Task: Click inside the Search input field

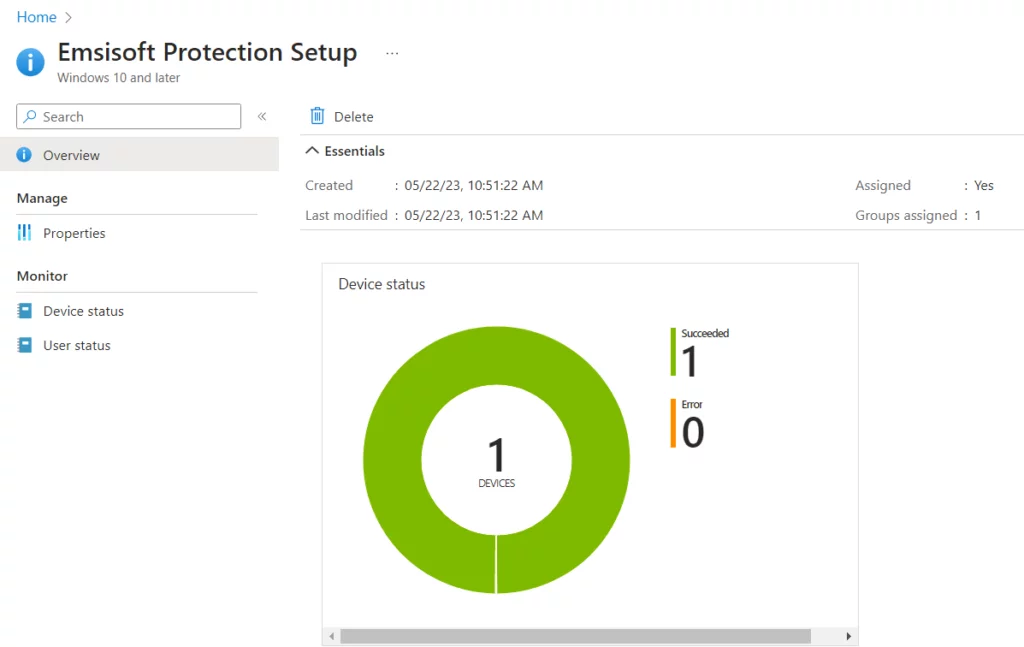Action: click(138, 117)
